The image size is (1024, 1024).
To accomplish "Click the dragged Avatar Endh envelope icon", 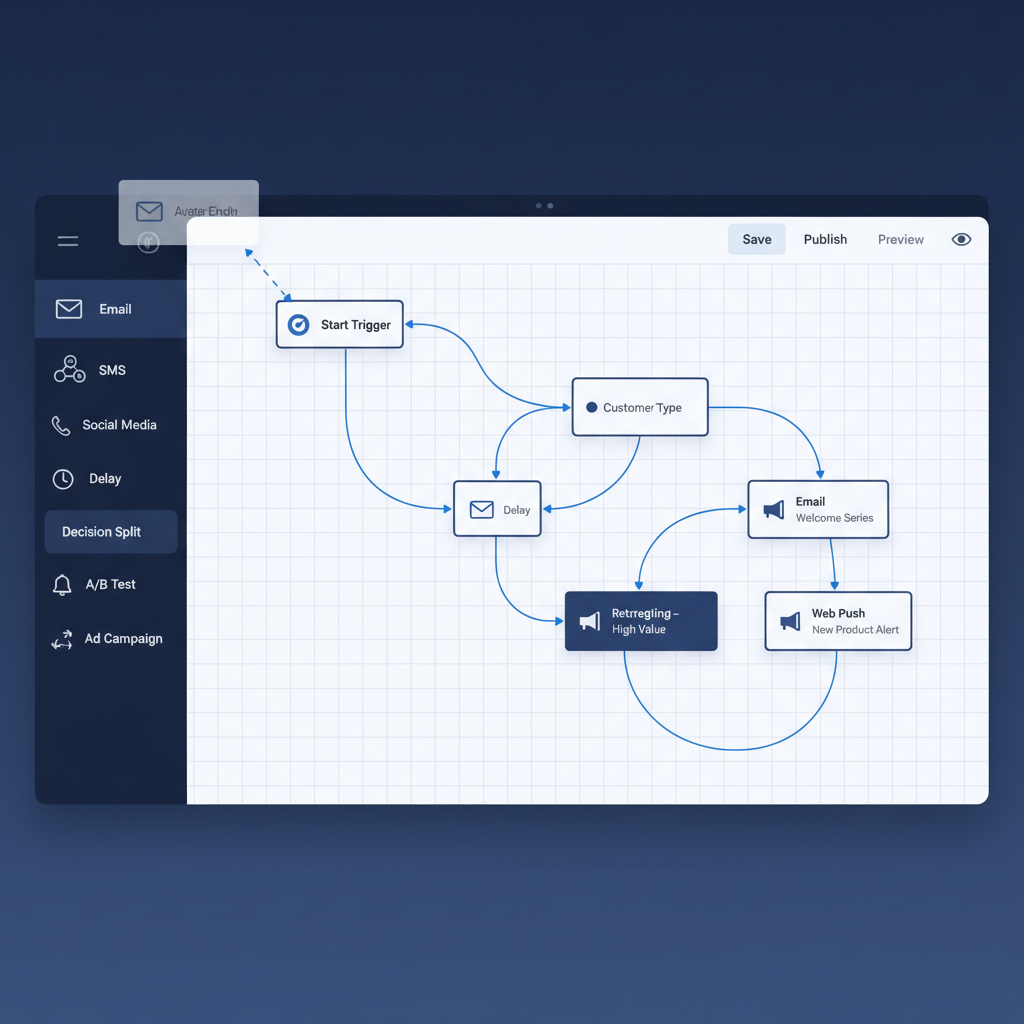I will pyautogui.click(x=149, y=211).
